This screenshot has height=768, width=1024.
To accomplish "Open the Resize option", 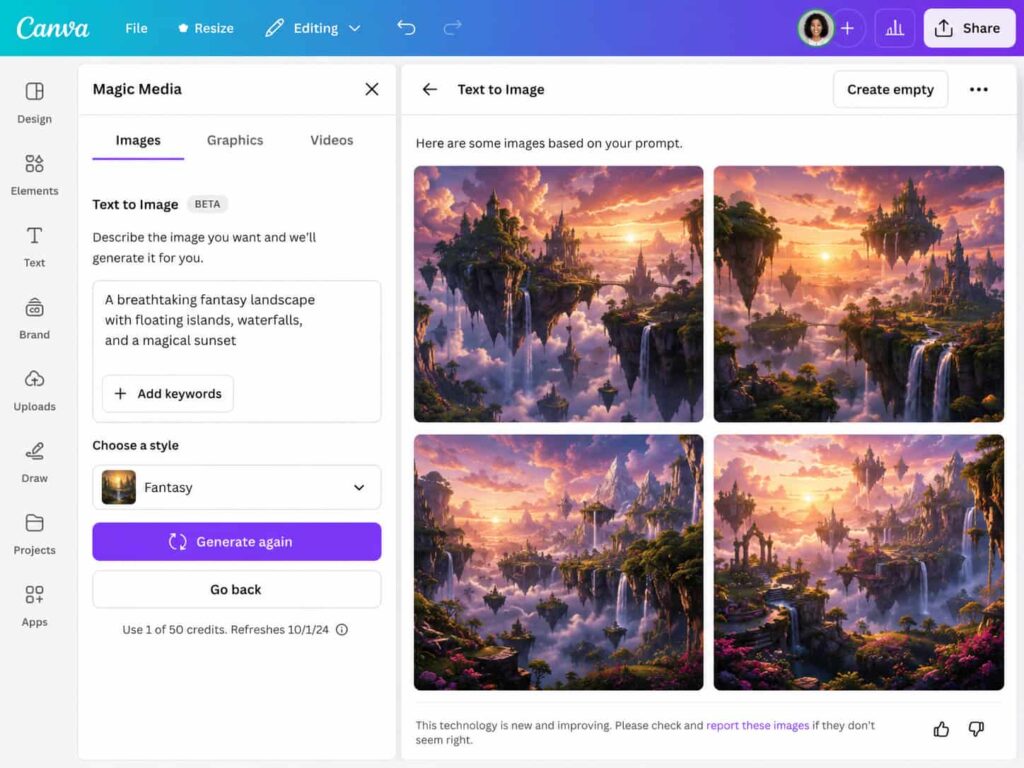I will tap(206, 28).
